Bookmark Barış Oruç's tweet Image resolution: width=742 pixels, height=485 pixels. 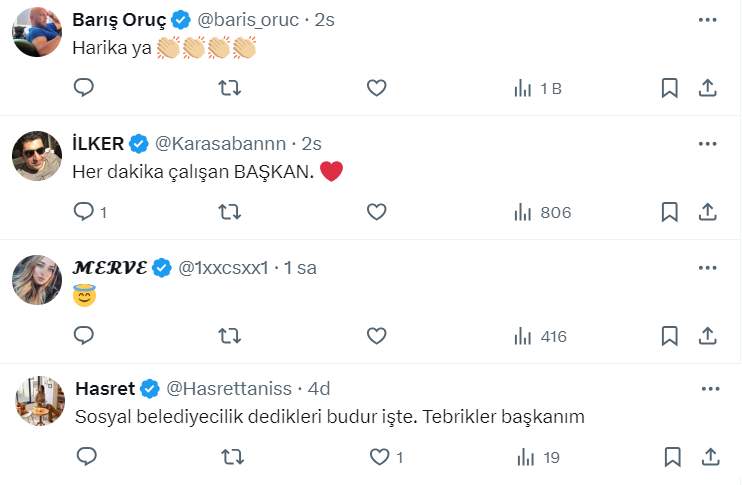click(x=670, y=88)
